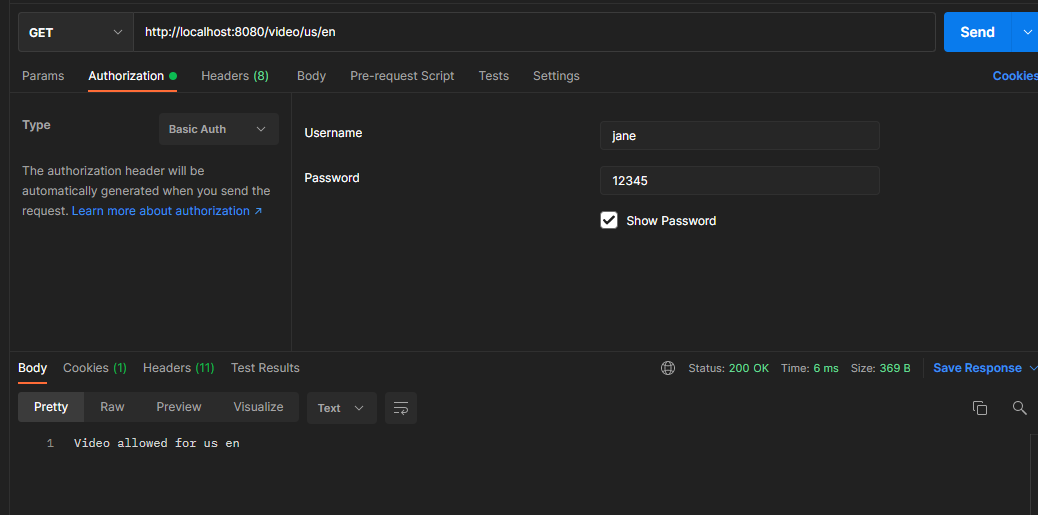Viewport: 1038px width, 515px height.
Task: Uncheck the Show Password checkbox
Action: pyautogui.click(x=609, y=220)
